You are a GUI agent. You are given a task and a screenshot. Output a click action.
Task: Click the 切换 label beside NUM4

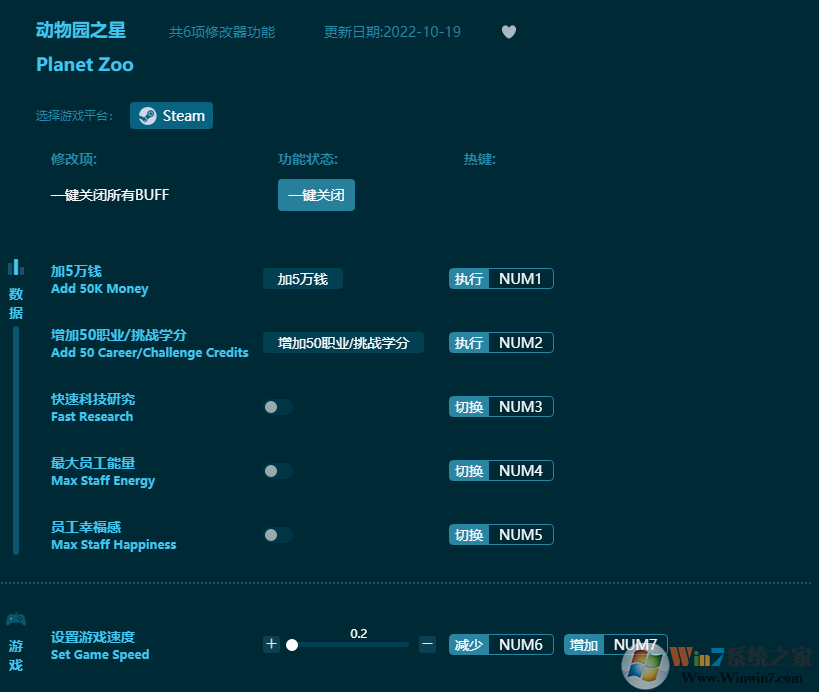pyautogui.click(x=469, y=471)
